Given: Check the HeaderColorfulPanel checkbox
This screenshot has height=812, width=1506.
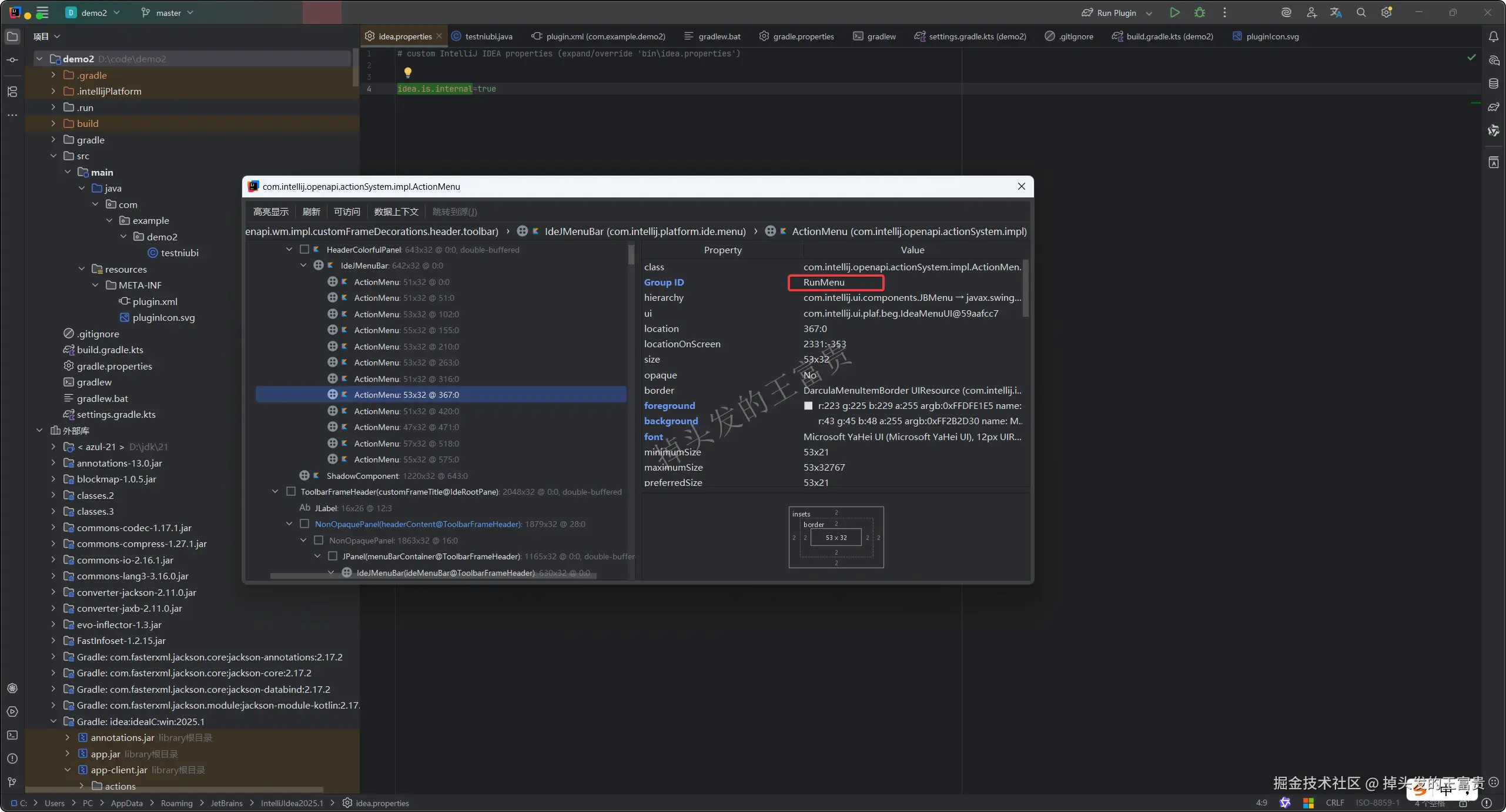Looking at the screenshot, I should (304, 249).
